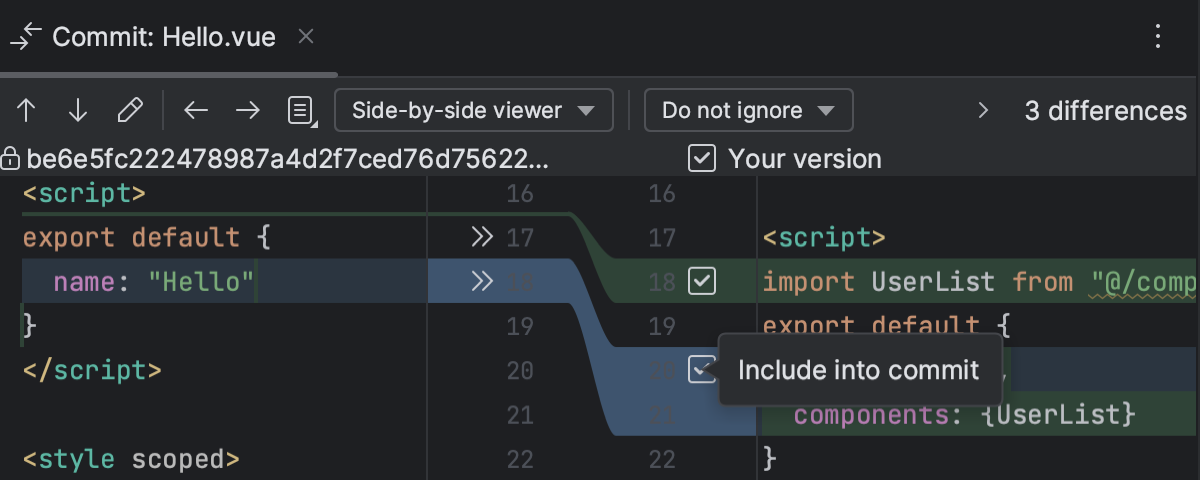The image size is (1200, 480).
Task: Click the lock icon beside revision hash
Action: [11, 159]
